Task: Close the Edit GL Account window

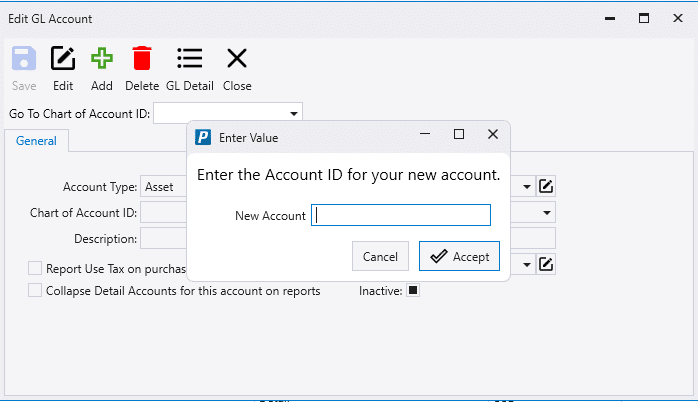Action: [678, 18]
